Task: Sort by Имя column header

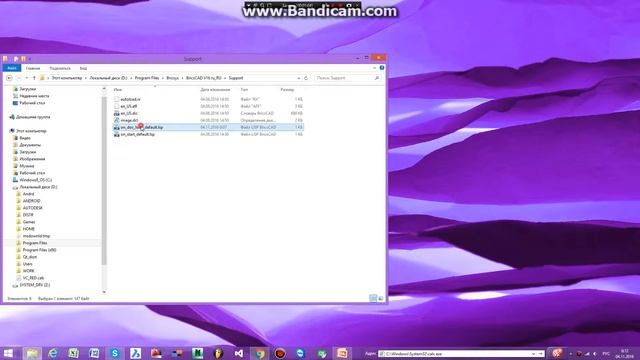Action: 118,89
